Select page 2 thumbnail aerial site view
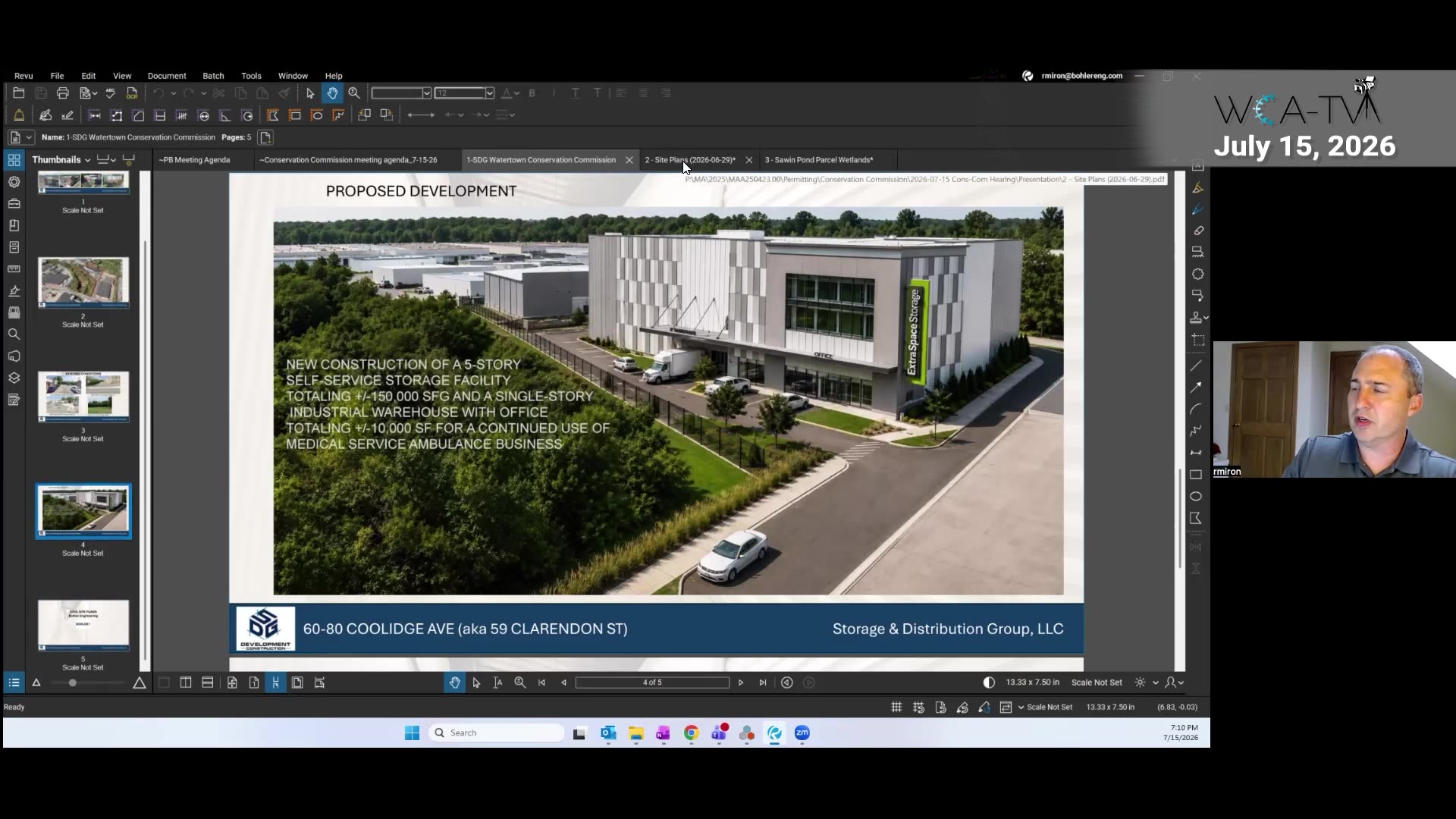This screenshot has width=1456, height=819. point(83,282)
